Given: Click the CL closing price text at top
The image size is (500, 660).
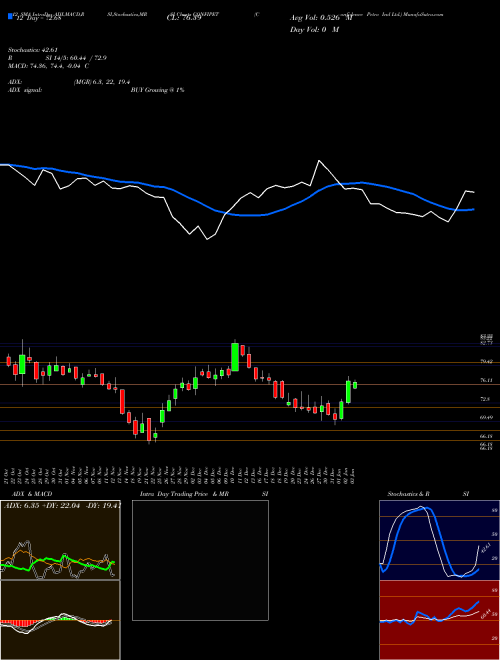Looking at the screenshot, I should tap(184, 18).
